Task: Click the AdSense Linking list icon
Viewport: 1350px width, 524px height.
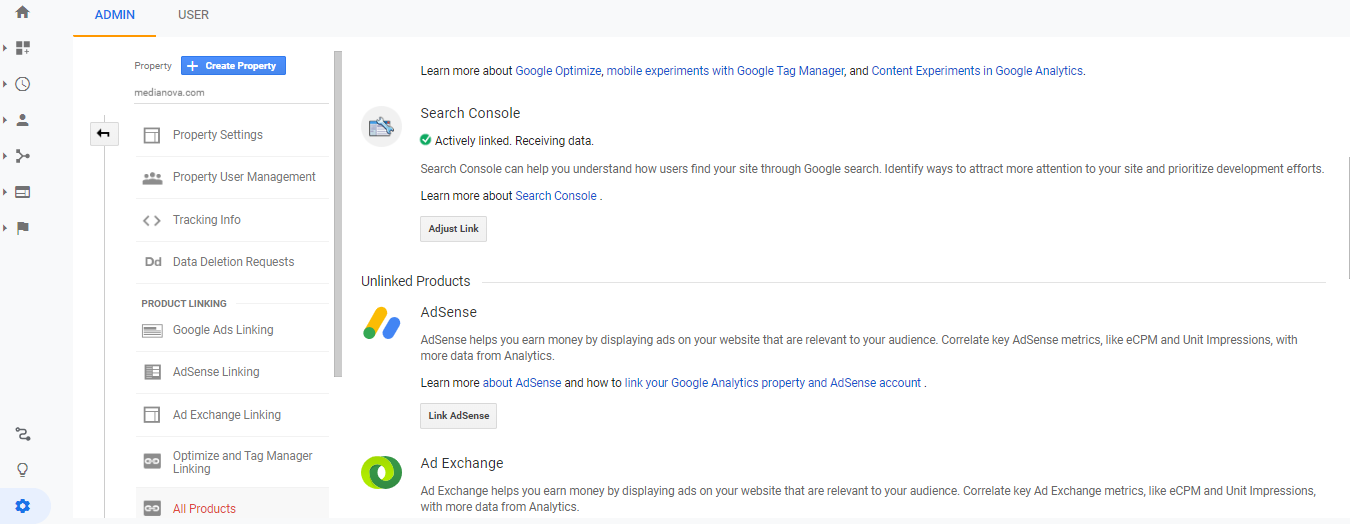Action: point(152,372)
